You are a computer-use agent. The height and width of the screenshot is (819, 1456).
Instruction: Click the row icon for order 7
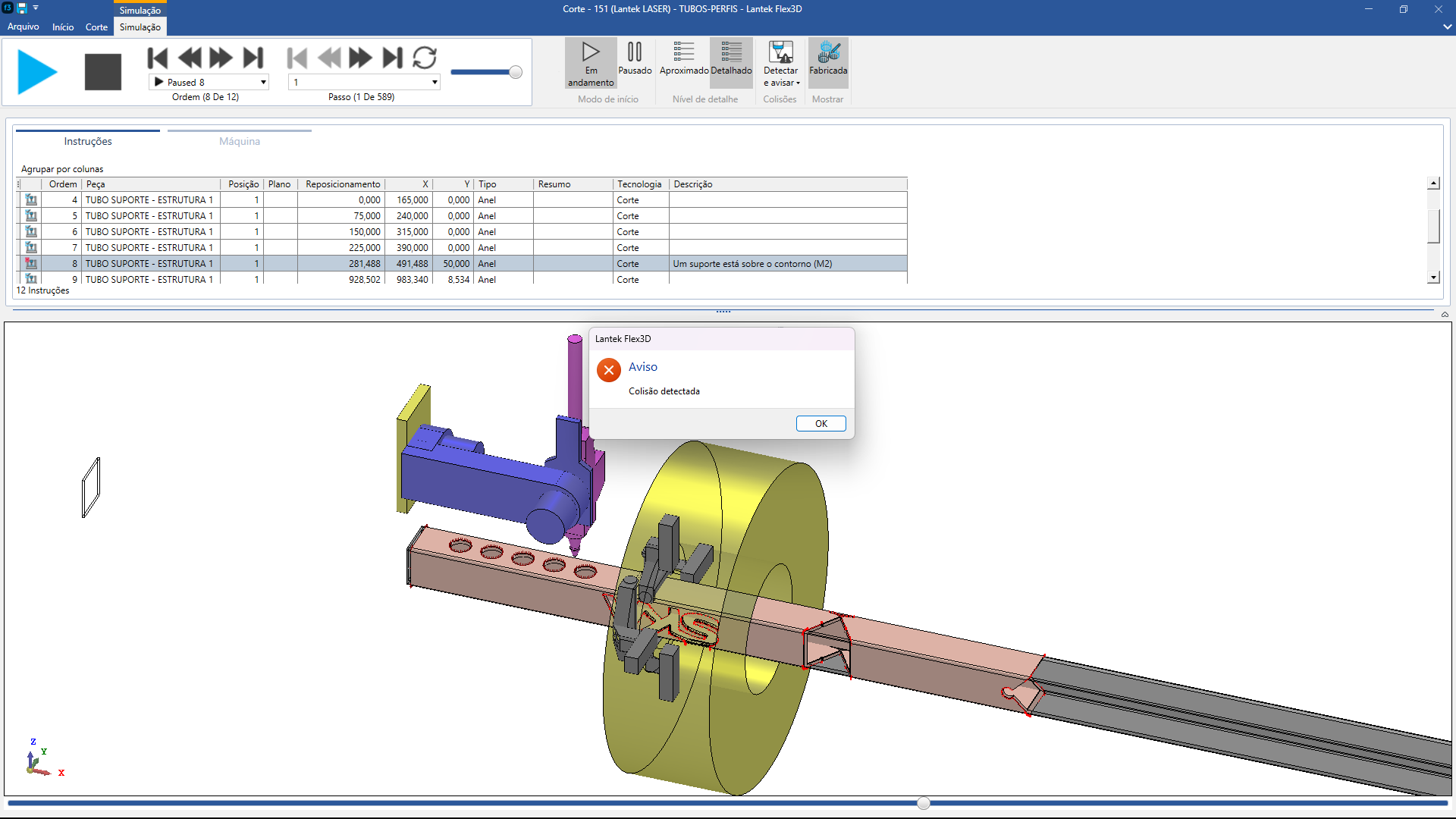[31, 248]
